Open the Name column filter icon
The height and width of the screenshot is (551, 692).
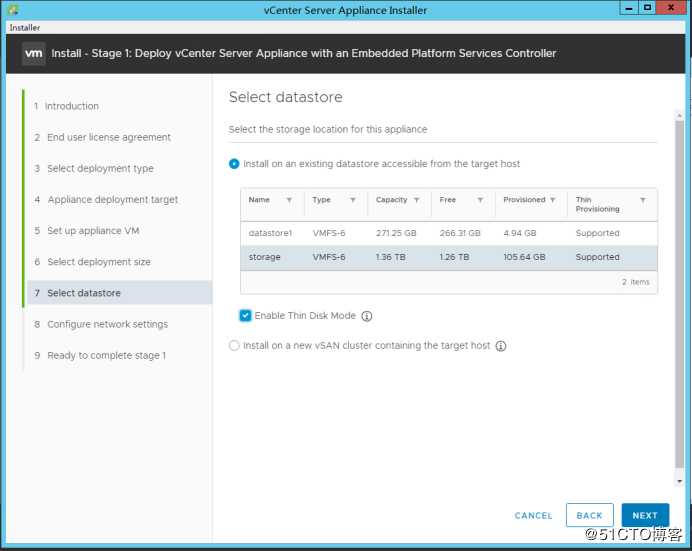coord(289,200)
